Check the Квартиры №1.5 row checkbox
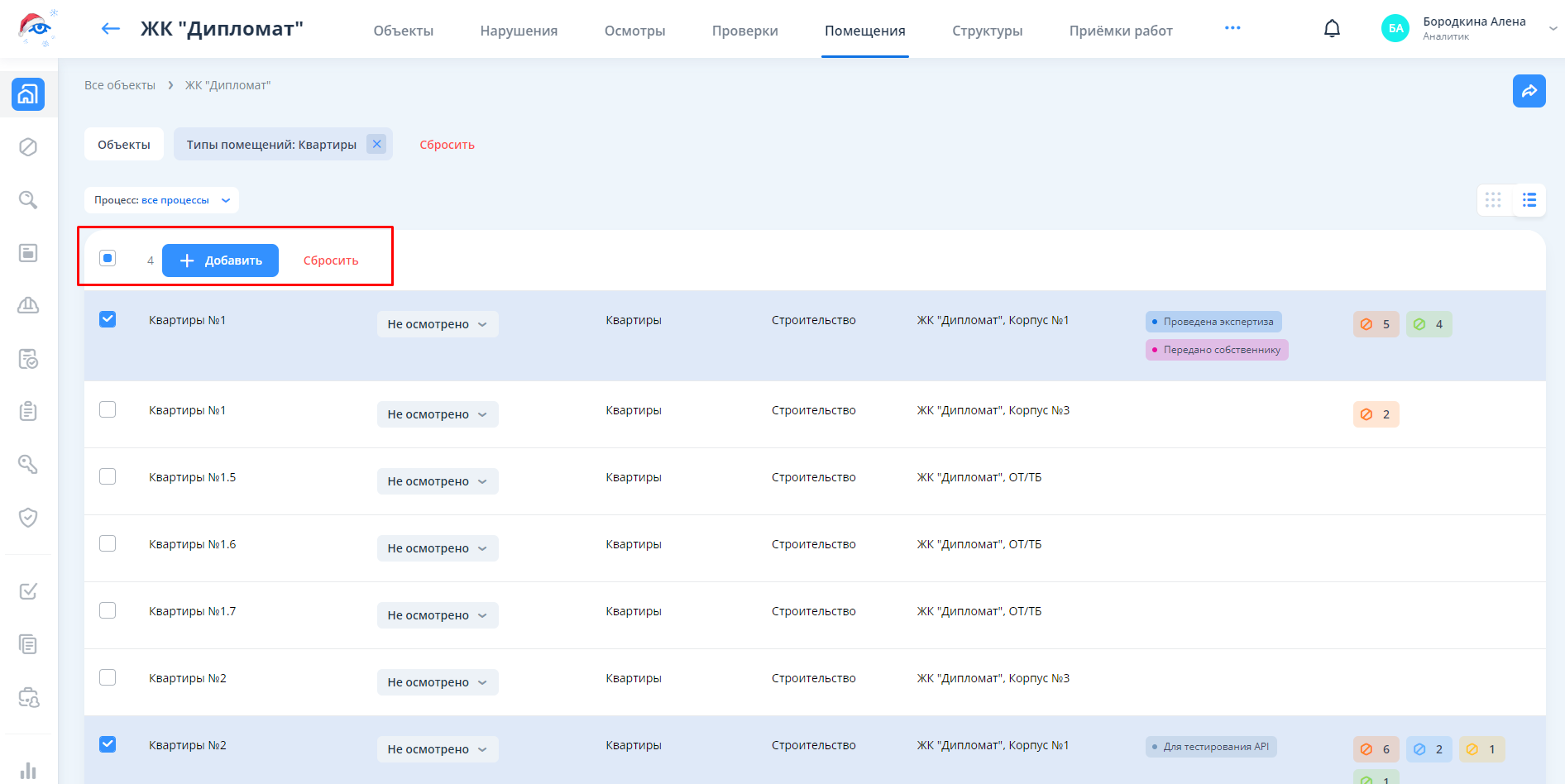The width and height of the screenshot is (1565, 784). [108, 476]
